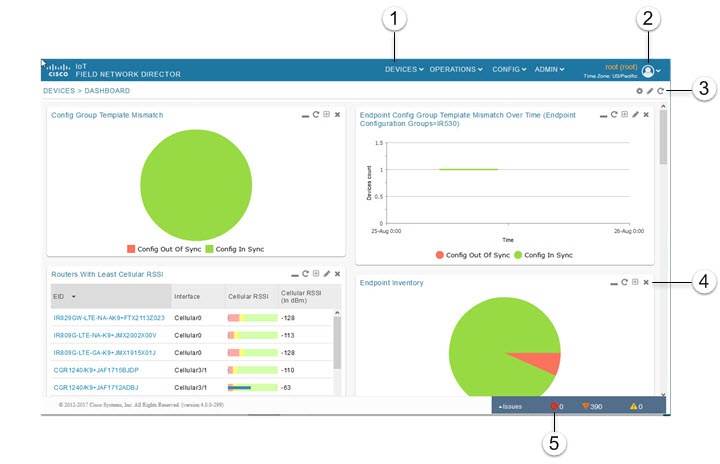This screenshot has width=720, height=464.
Task: Refresh the whole dashboard
Action: 660,91
